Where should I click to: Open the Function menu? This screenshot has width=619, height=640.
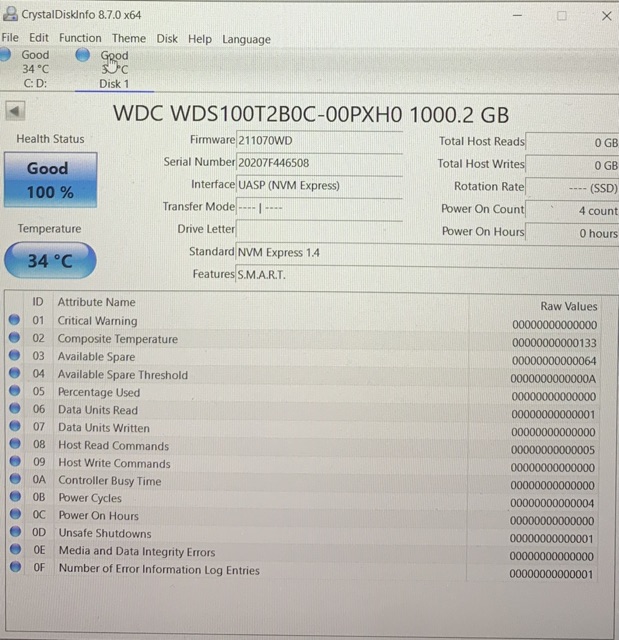coord(80,38)
